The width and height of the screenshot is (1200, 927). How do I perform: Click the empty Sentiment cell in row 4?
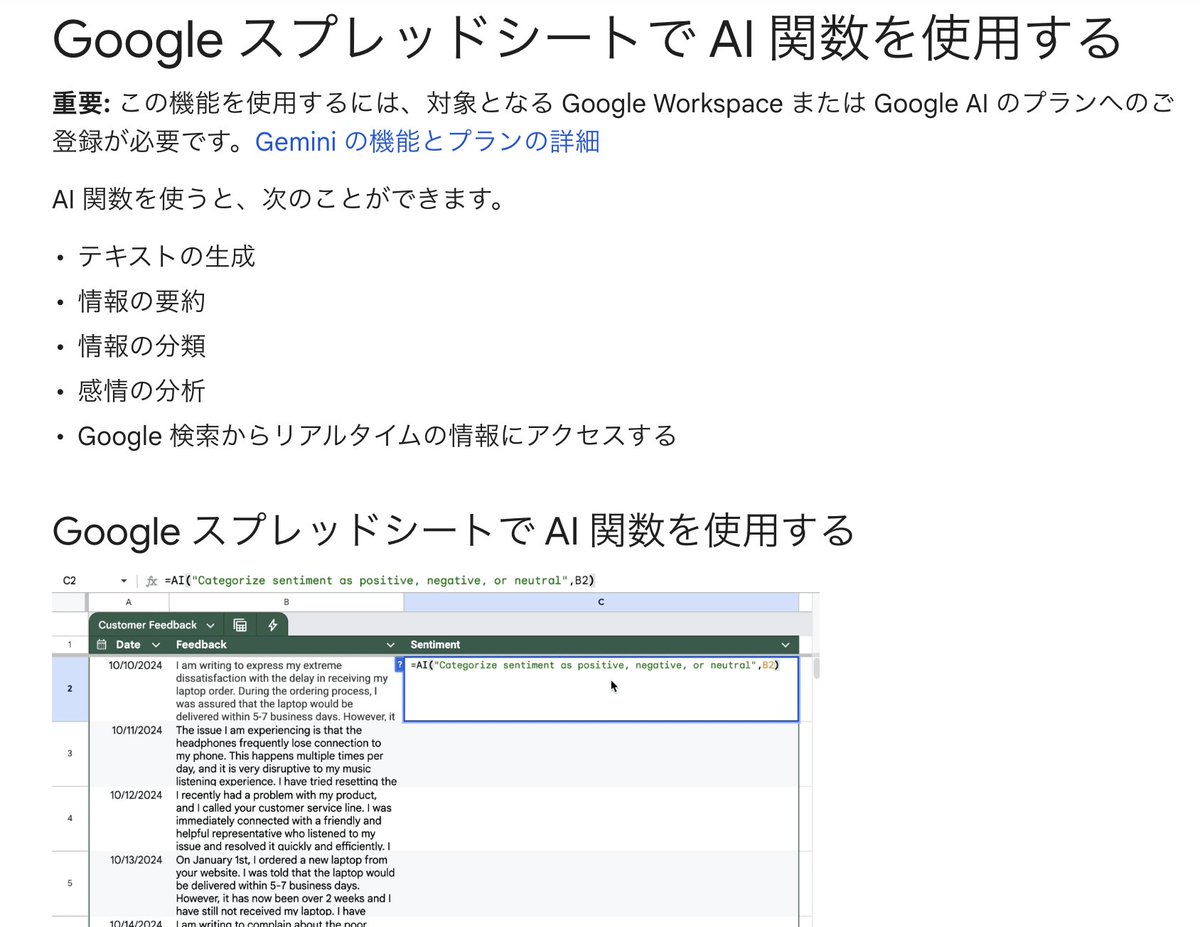(x=601, y=818)
